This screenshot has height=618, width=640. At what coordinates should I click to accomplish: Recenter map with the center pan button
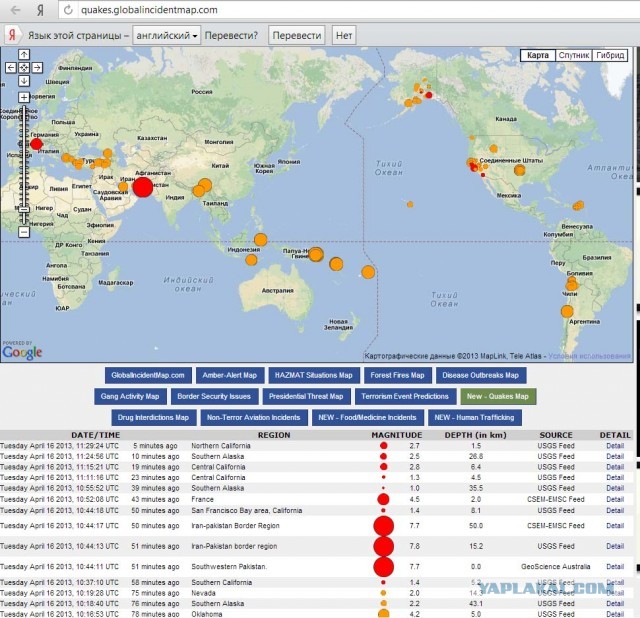pyautogui.click(x=24, y=67)
